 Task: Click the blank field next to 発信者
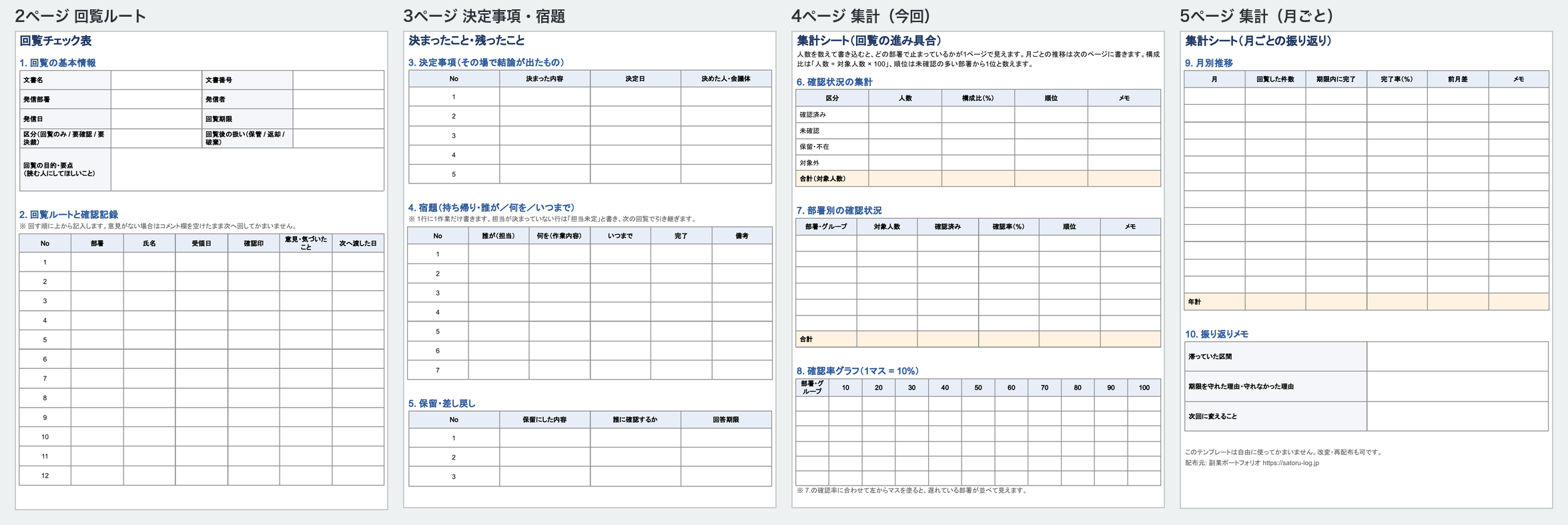point(338,99)
